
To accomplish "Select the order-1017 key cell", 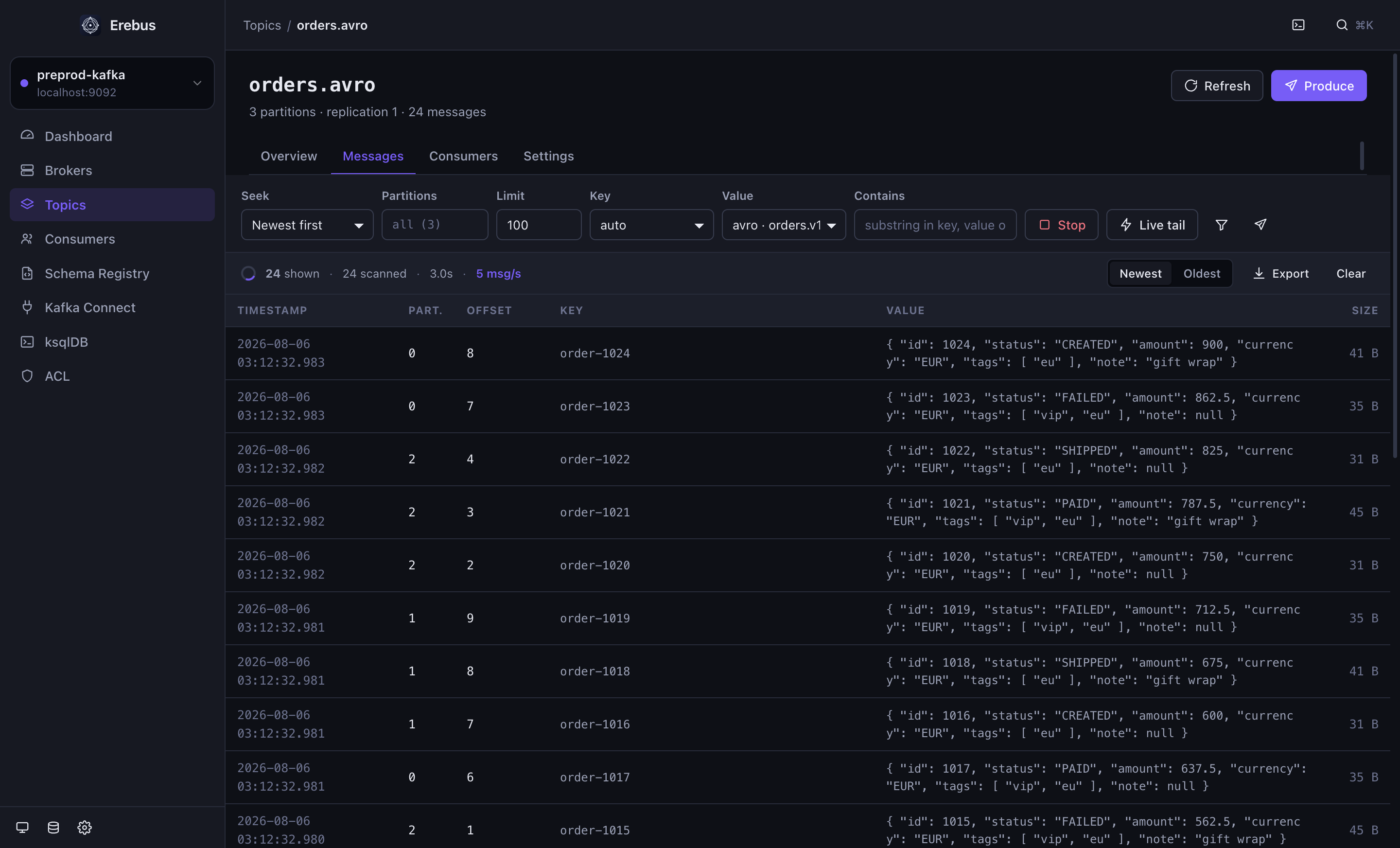I will (x=595, y=777).
